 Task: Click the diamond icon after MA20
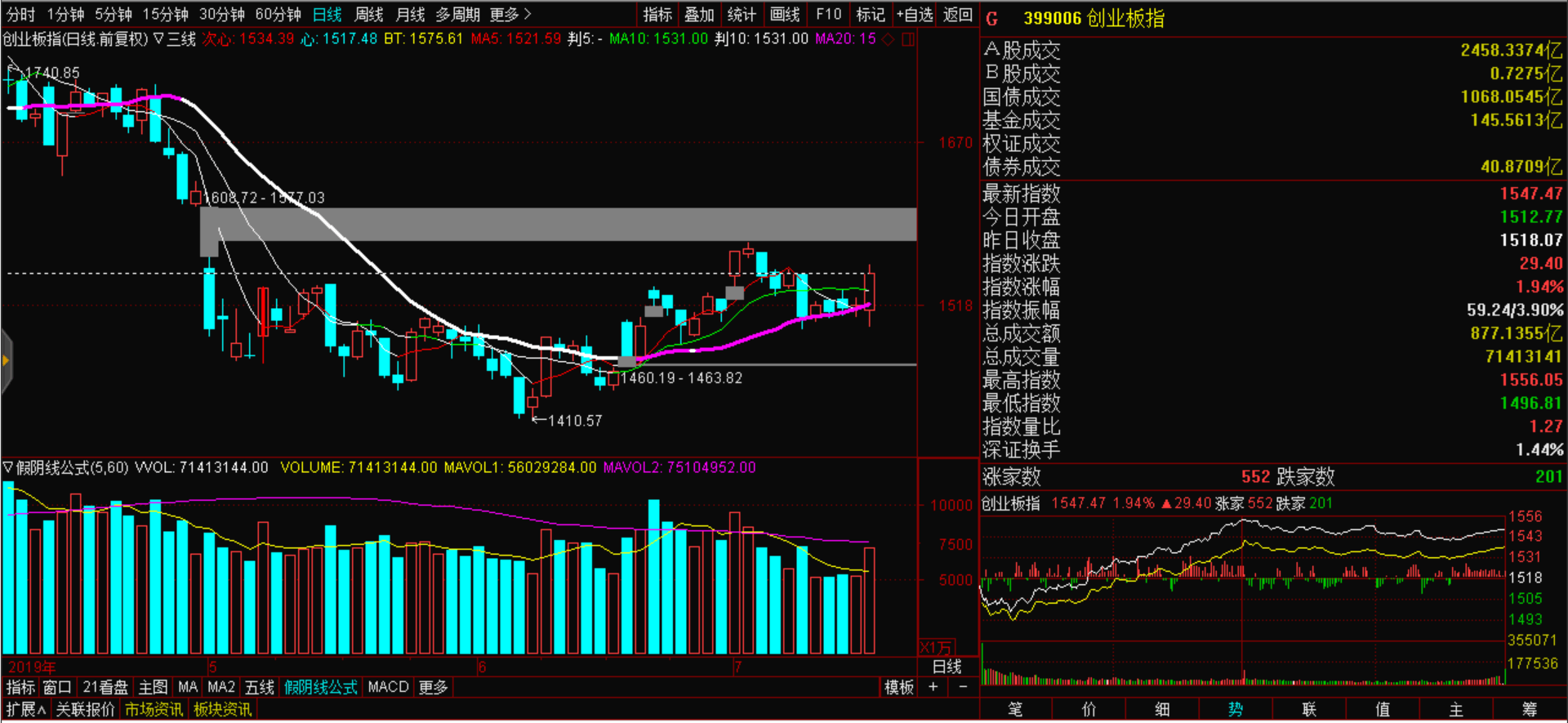click(889, 39)
